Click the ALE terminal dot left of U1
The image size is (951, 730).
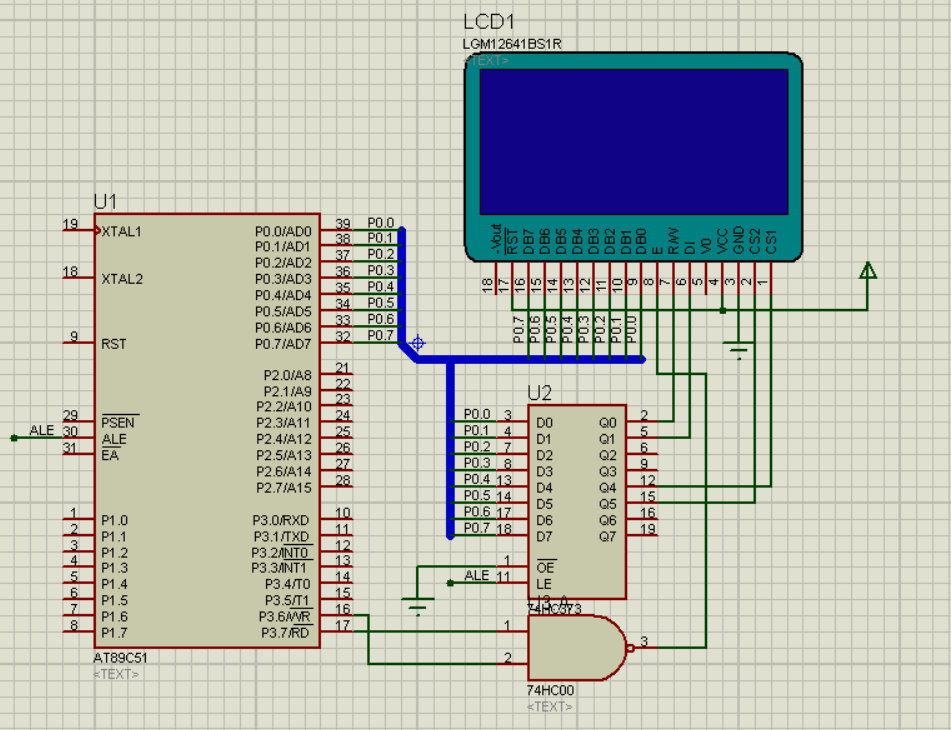pos(14,437)
